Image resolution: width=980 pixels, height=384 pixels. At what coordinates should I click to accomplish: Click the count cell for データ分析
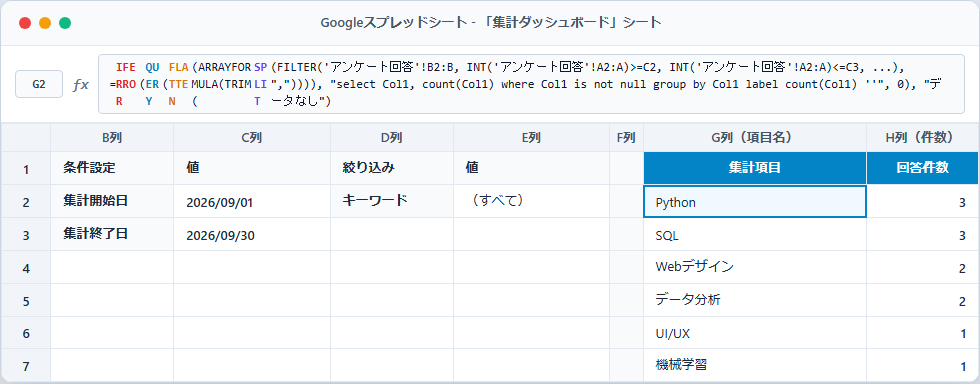tap(923, 300)
